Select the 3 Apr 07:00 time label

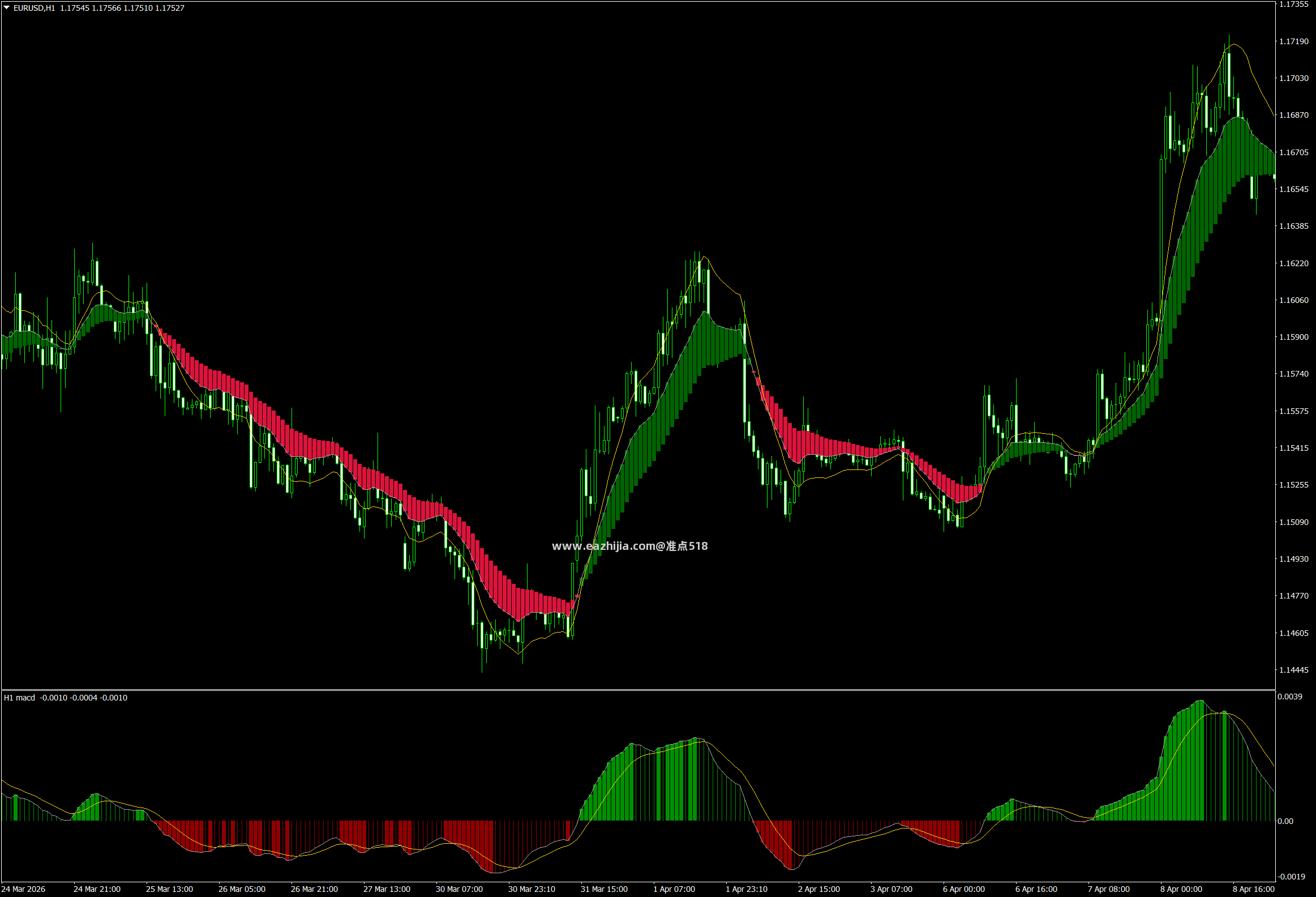892,890
